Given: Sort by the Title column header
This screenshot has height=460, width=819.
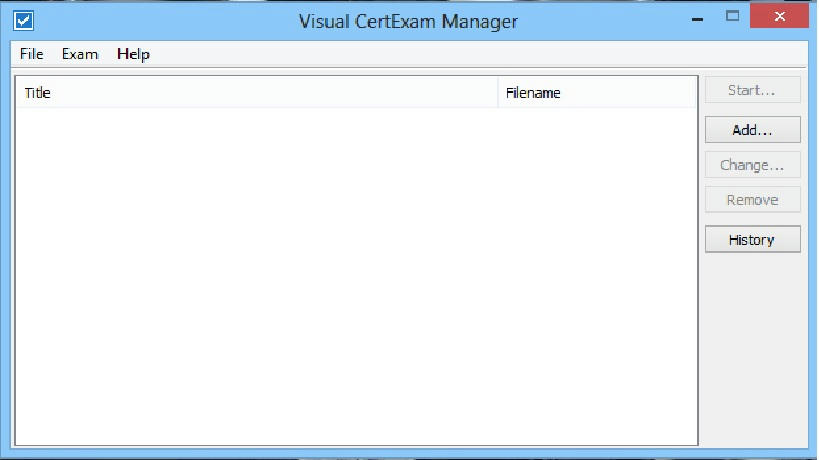Looking at the screenshot, I should (256, 93).
